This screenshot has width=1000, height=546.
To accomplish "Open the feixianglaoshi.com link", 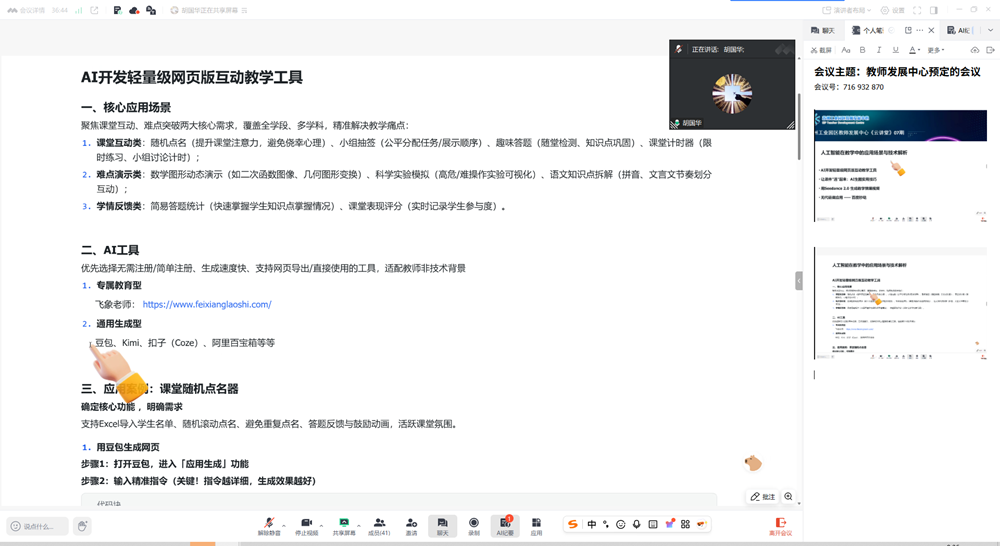I will [207, 304].
